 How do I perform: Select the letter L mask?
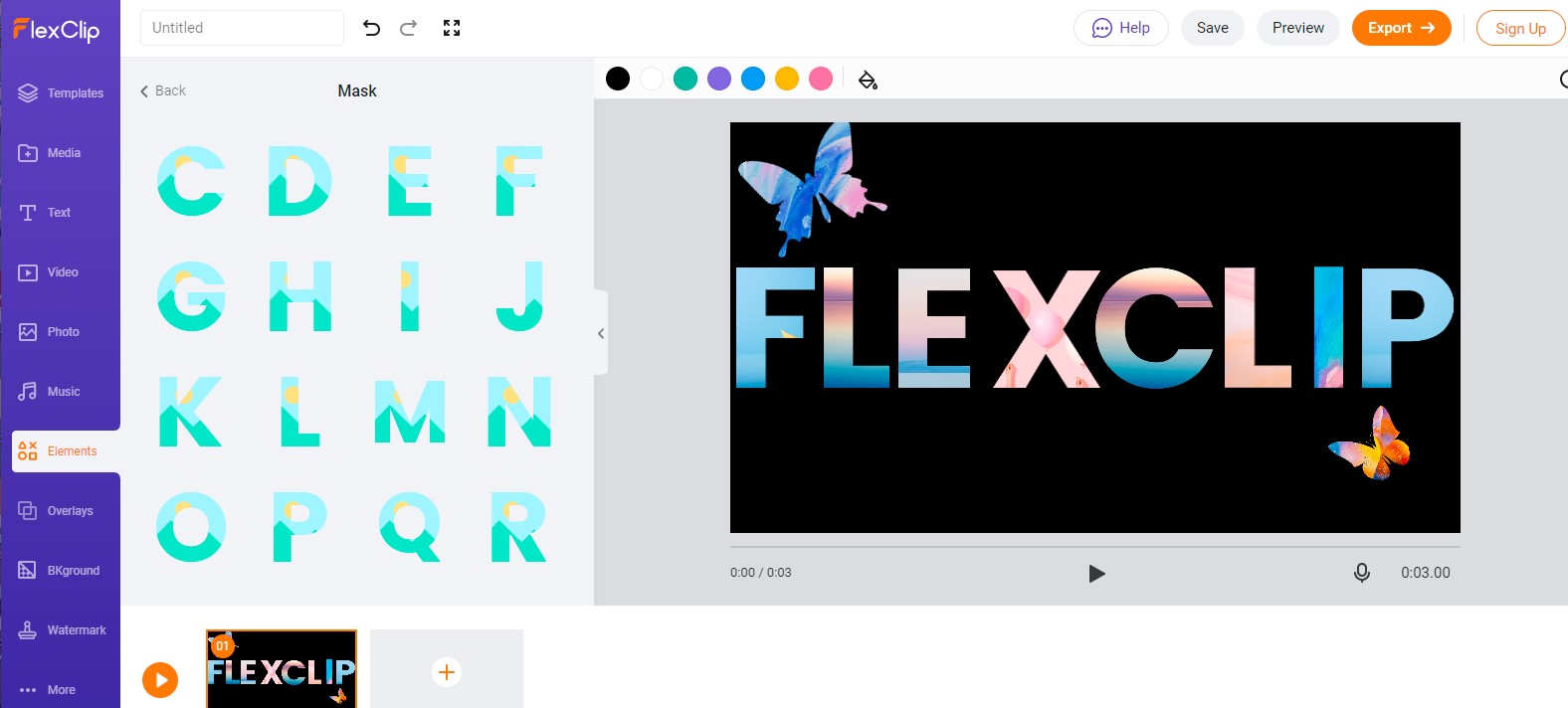pyautogui.click(x=300, y=412)
